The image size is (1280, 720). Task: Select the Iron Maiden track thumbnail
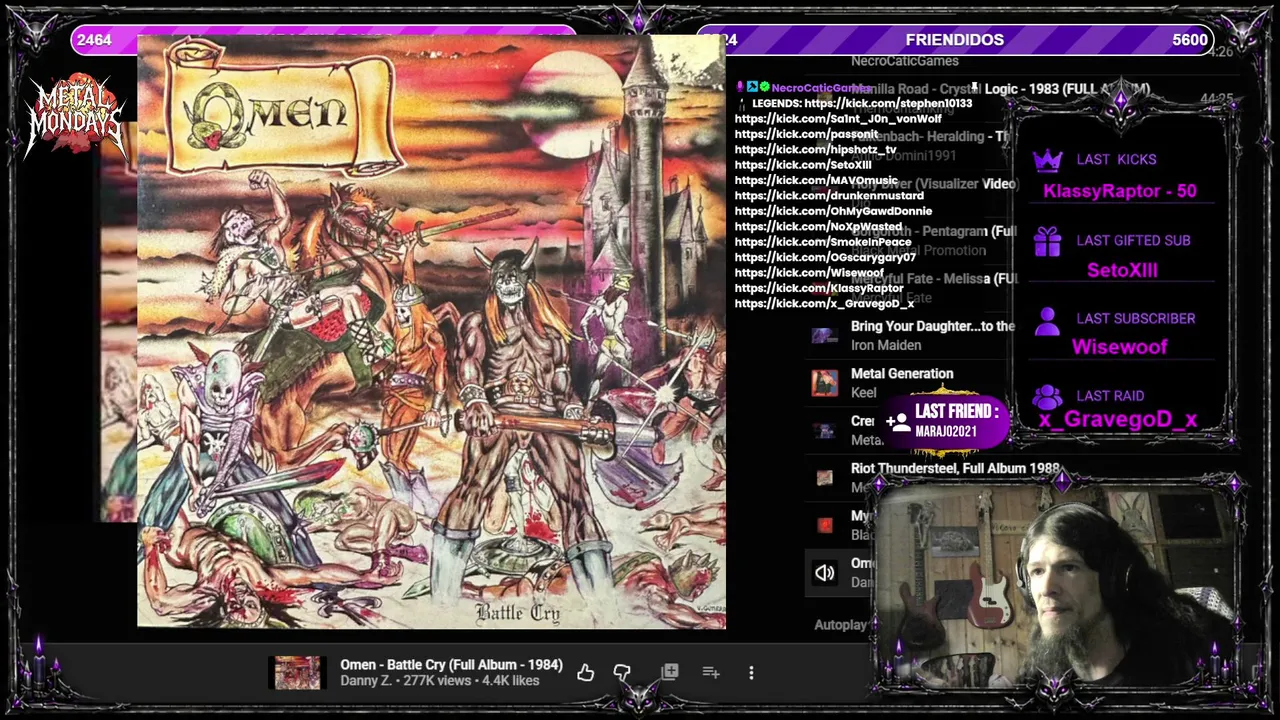[x=825, y=336]
